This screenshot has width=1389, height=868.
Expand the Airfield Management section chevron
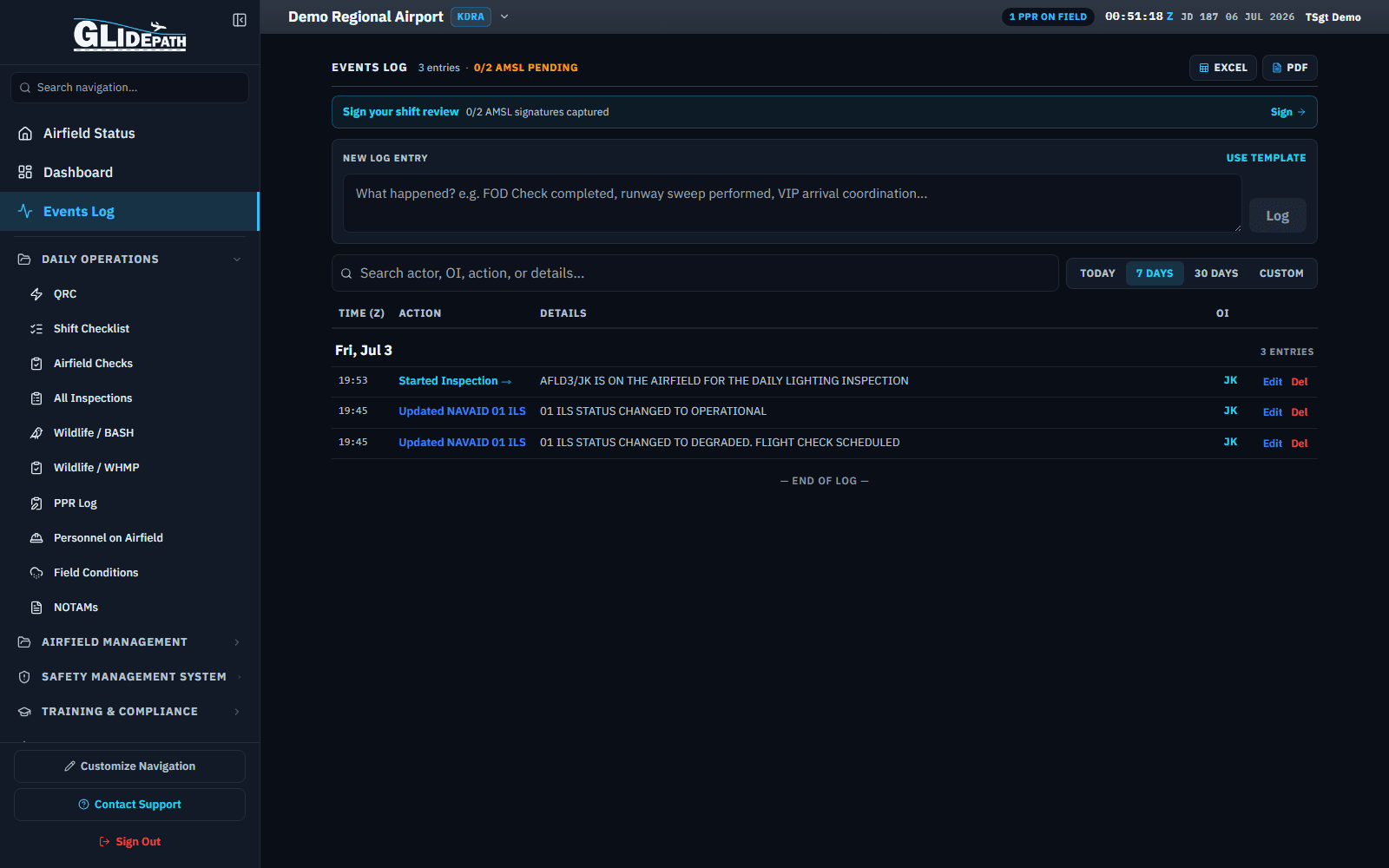[x=237, y=642]
